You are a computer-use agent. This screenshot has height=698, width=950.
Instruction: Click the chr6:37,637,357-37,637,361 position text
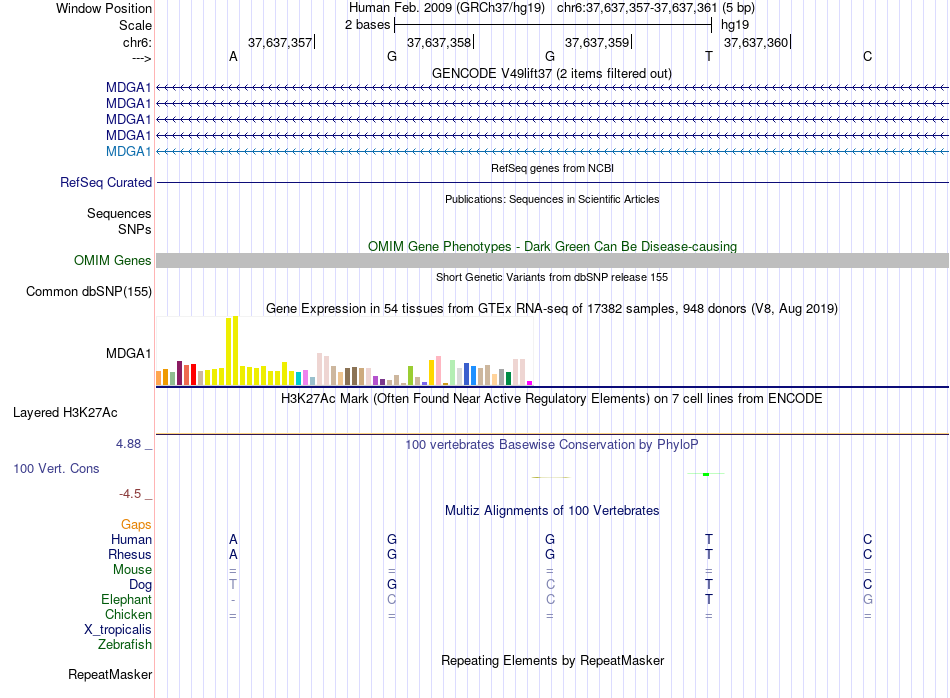point(637,8)
